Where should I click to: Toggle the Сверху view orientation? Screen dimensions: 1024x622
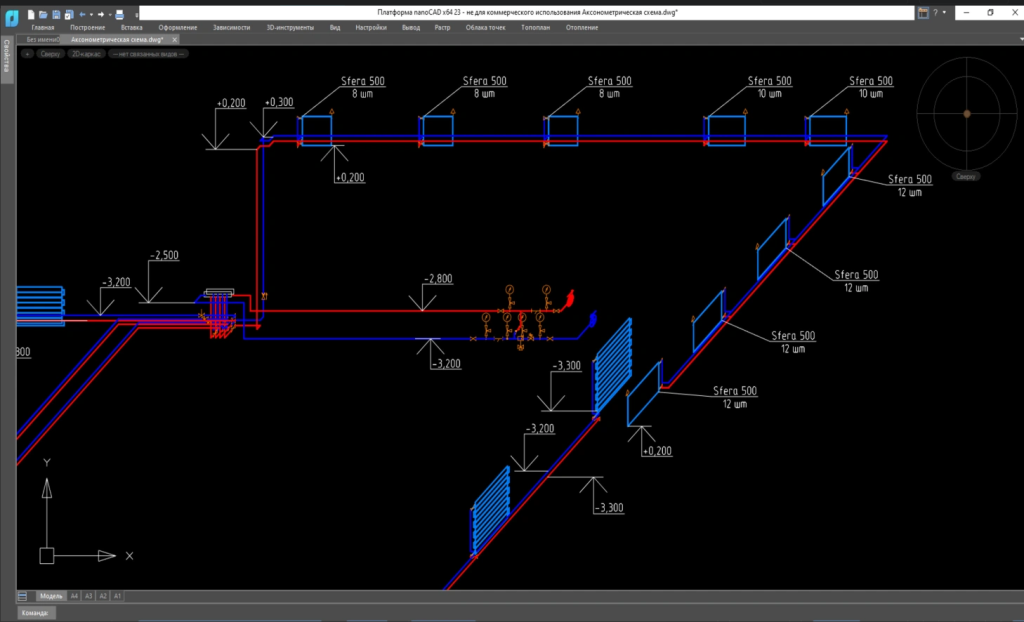coord(50,53)
